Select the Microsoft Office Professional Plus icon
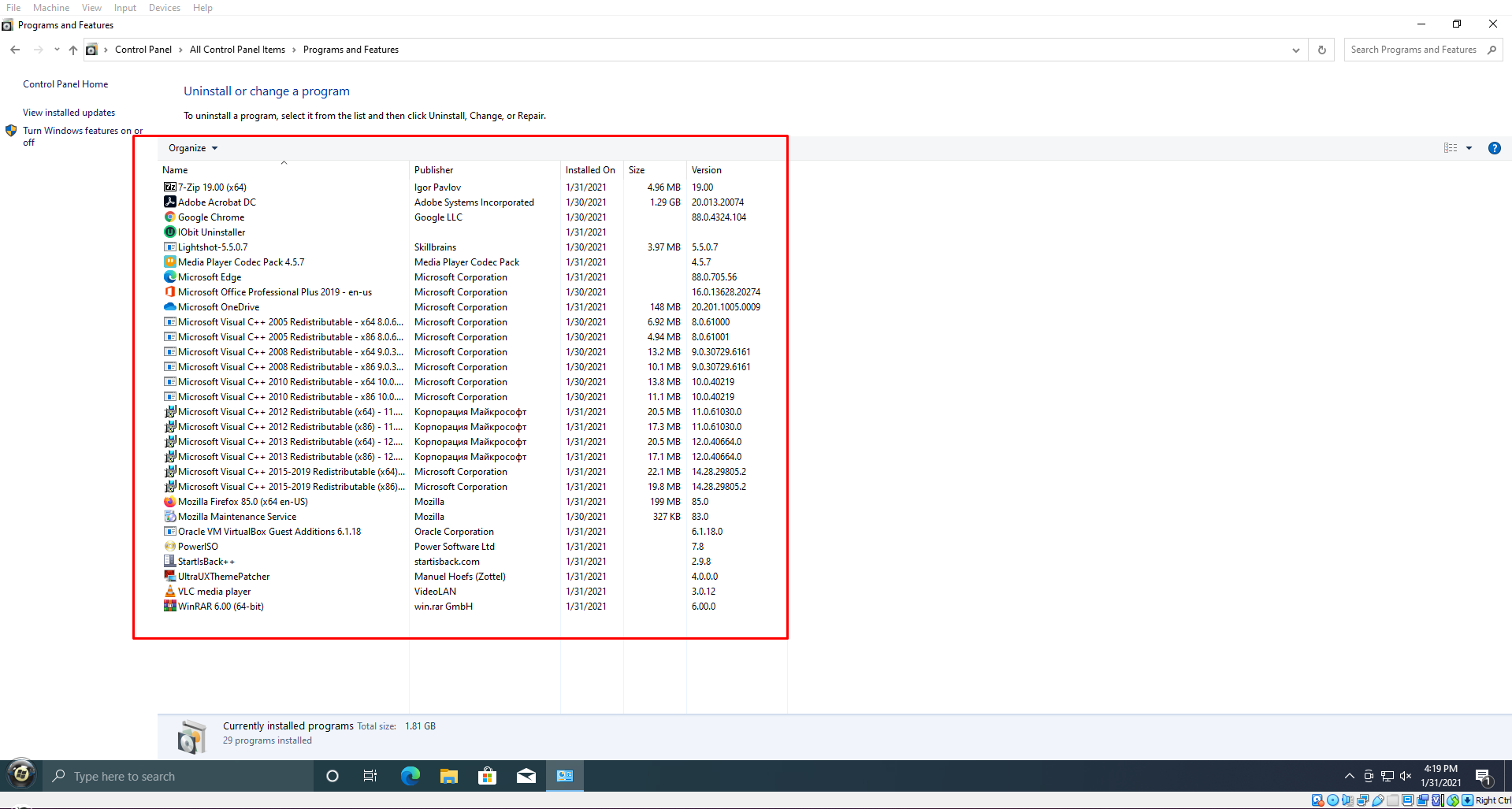Screen dimensions: 1512x809 click(x=169, y=292)
